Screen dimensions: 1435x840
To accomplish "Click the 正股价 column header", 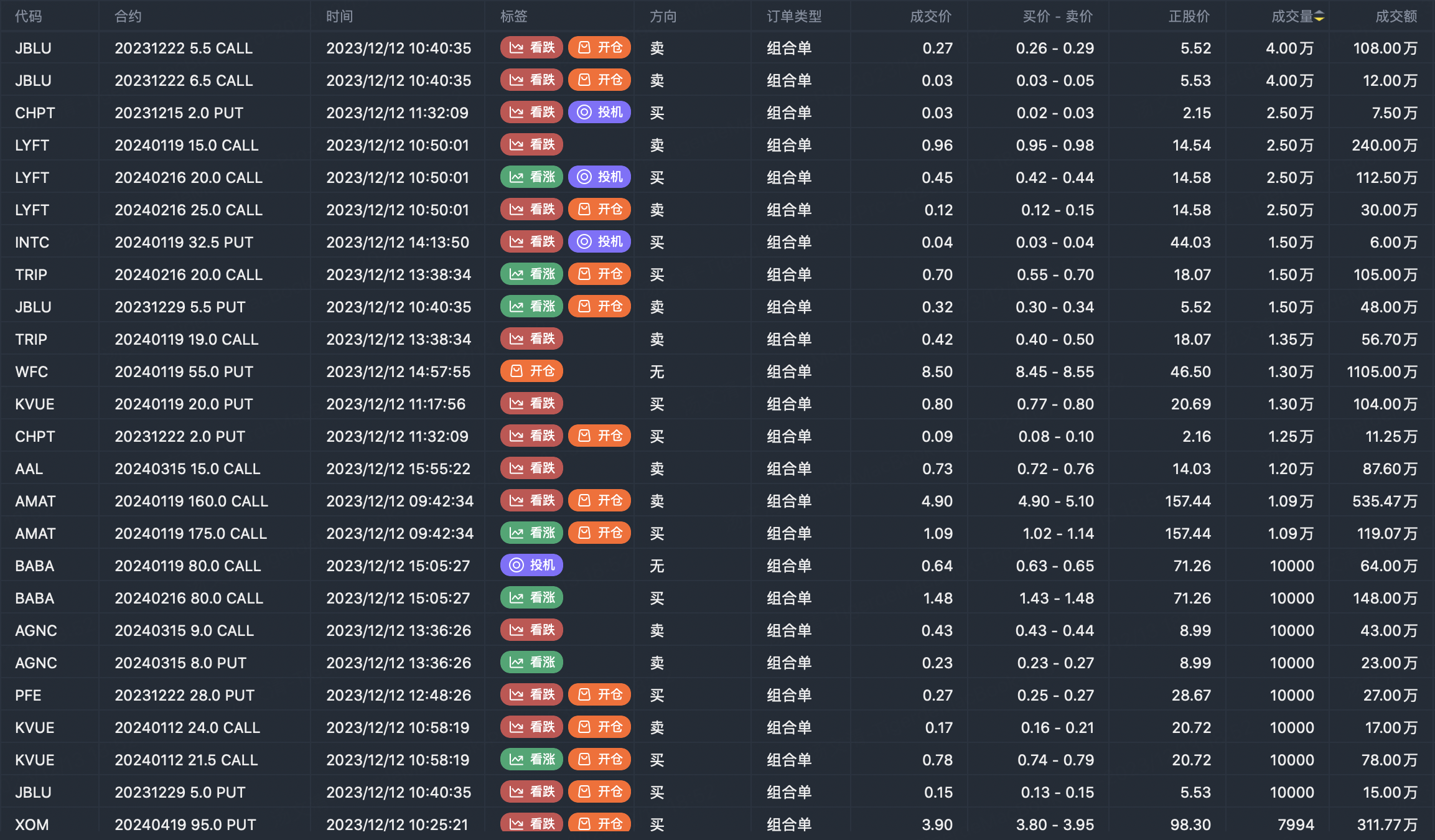I will pos(1189,17).
